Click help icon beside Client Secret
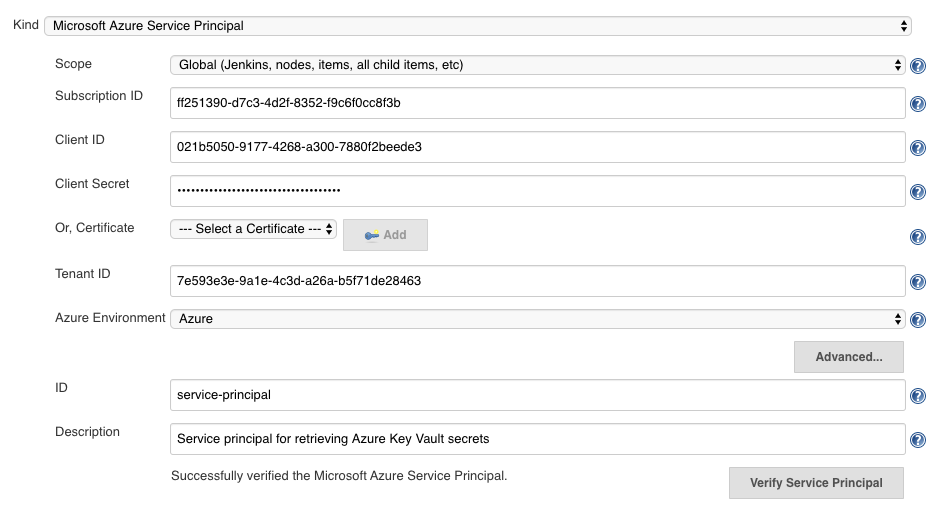 point(917,192)
